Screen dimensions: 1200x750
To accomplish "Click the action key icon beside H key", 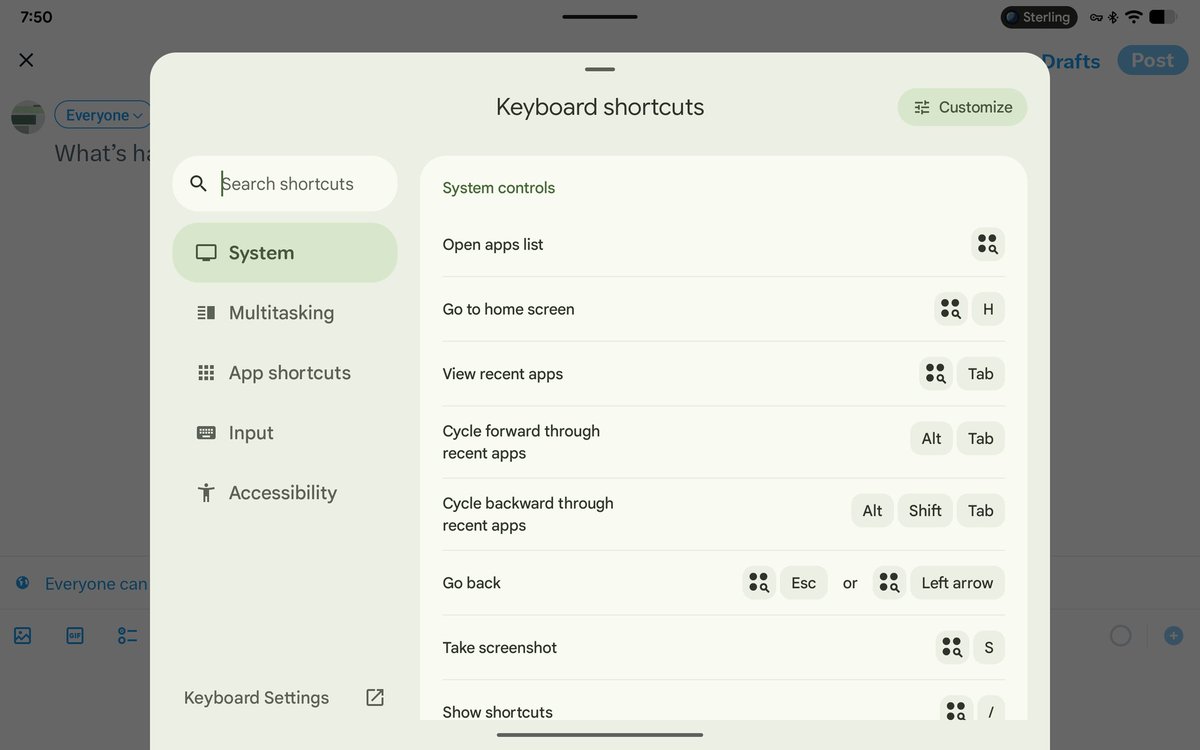I will point(951,309).
